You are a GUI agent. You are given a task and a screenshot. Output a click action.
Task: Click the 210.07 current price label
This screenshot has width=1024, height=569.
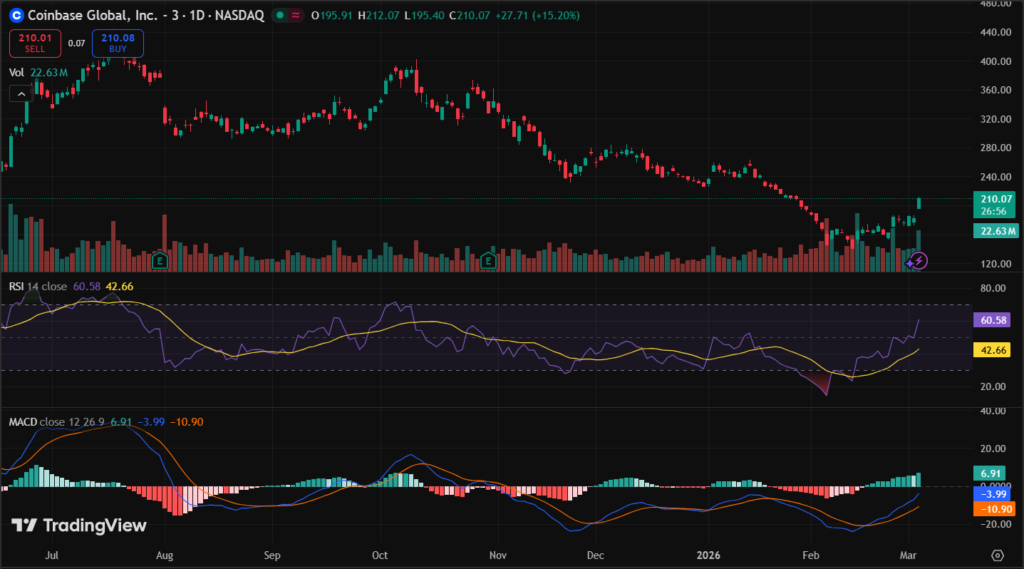(997, 198)
